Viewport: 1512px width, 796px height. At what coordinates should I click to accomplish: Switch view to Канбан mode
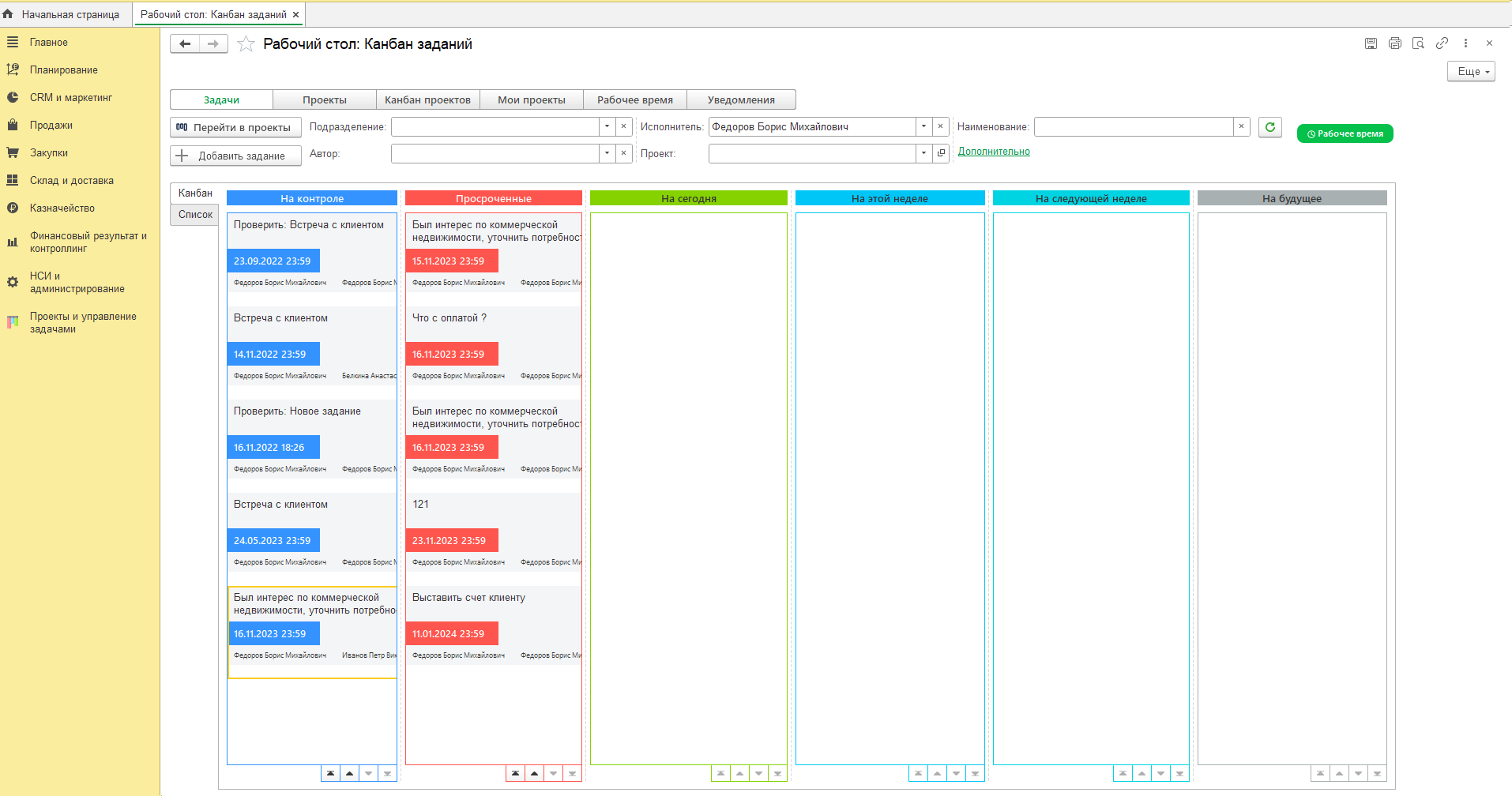[x=195, y=193]
